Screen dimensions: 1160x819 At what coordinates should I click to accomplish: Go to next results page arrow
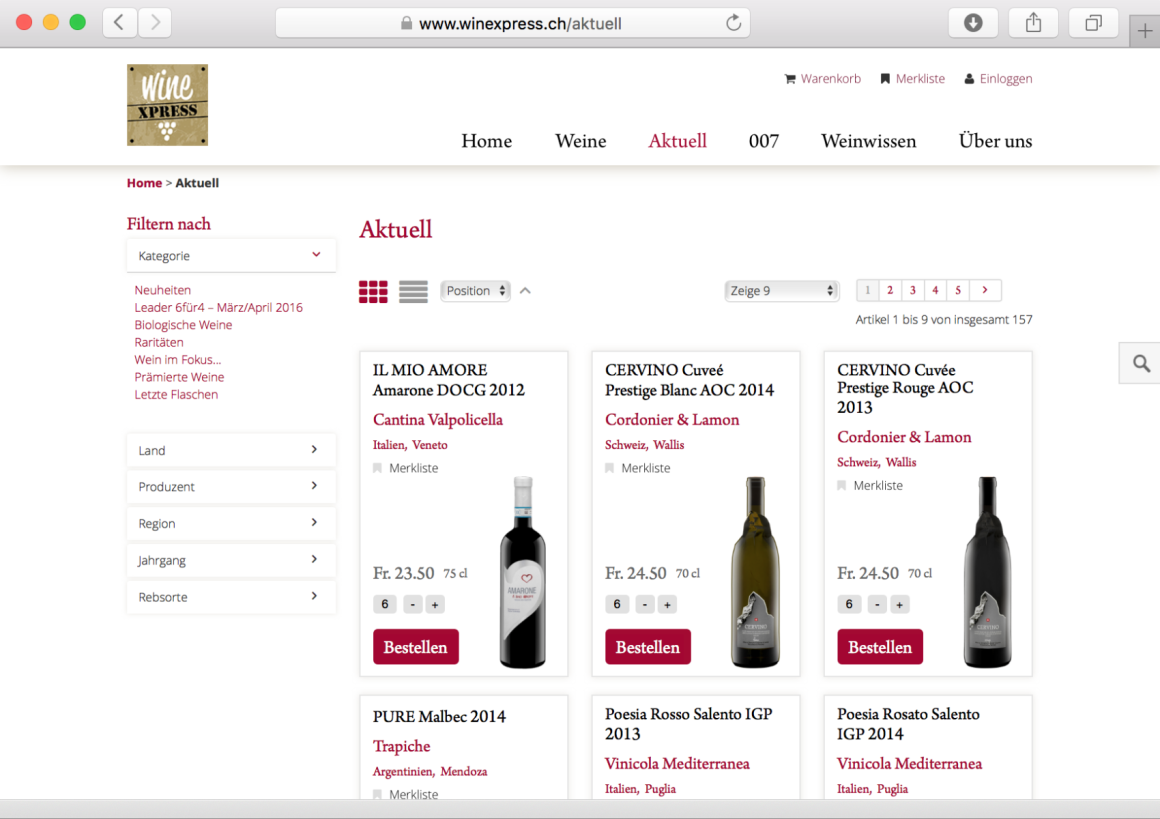click(x=985, y=290)
